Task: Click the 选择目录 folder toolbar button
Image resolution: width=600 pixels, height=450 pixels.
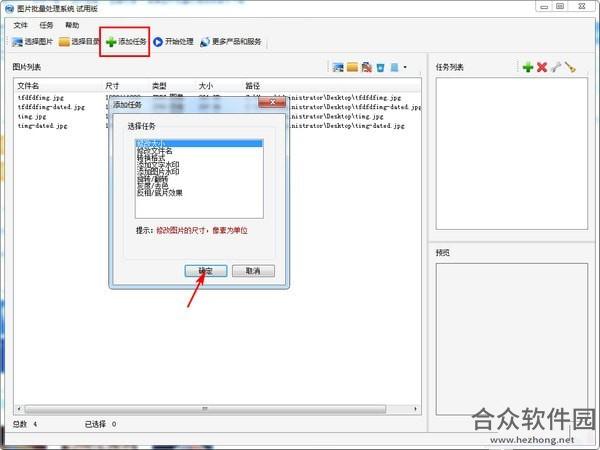Action: click(x=79, y=42)
